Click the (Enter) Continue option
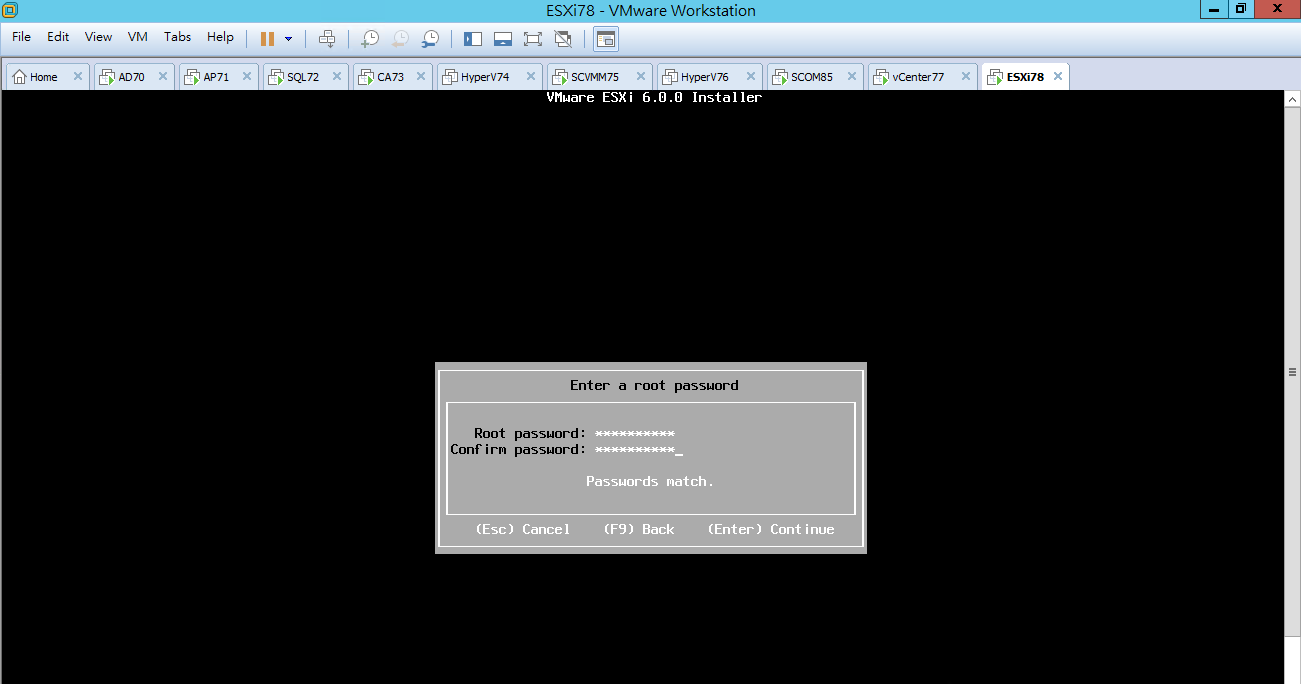This screenshot has width=1301, height=684. pyautogui.click(x=770, y=529)
